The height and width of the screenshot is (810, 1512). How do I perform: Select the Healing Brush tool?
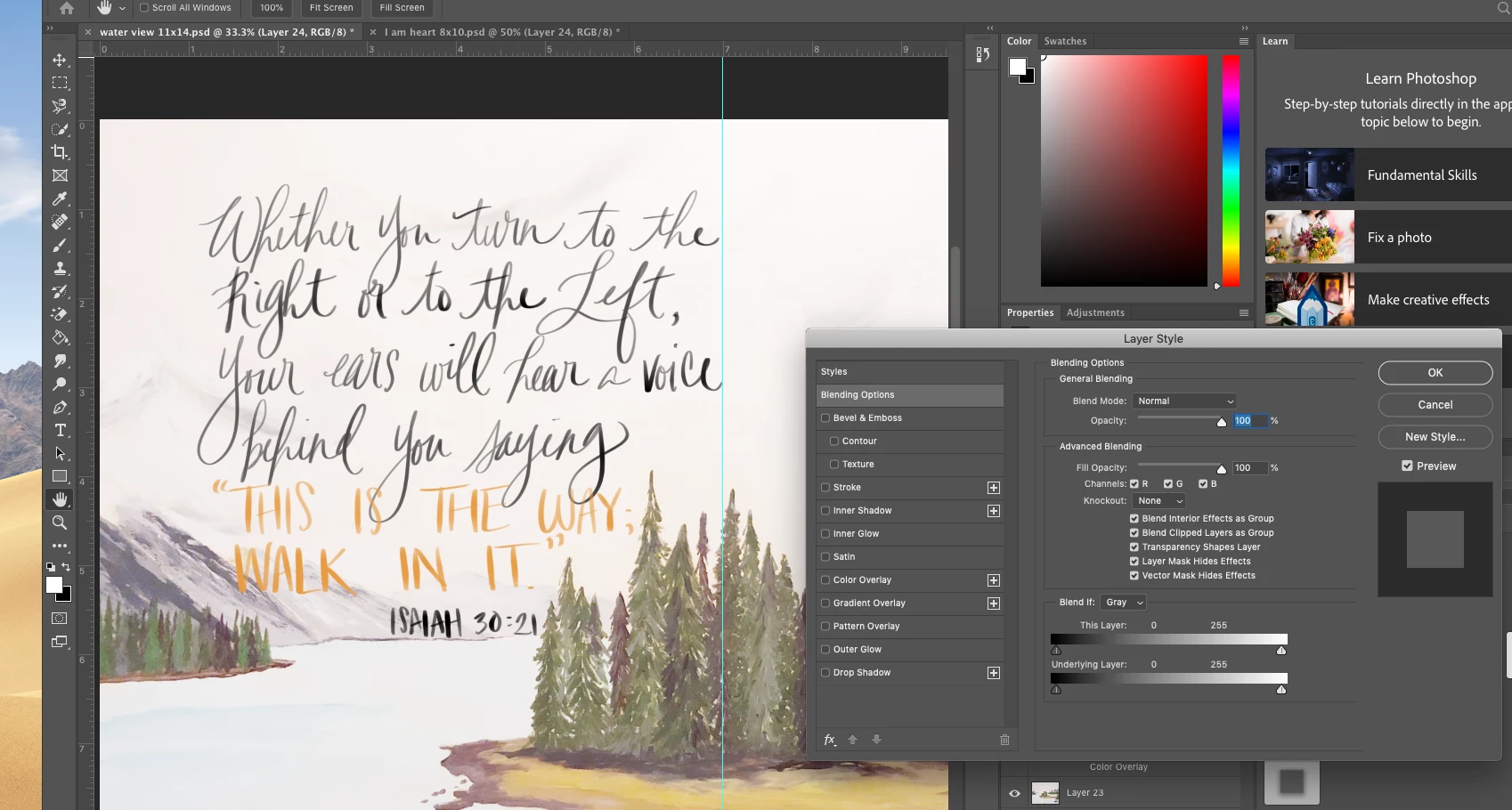point(60,222)
